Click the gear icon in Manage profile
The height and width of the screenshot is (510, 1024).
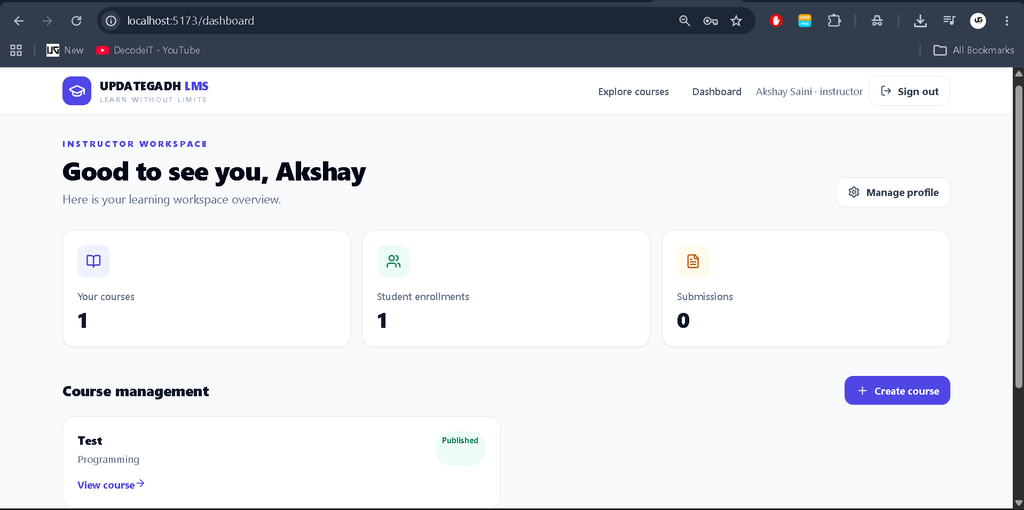click(854, 193)
